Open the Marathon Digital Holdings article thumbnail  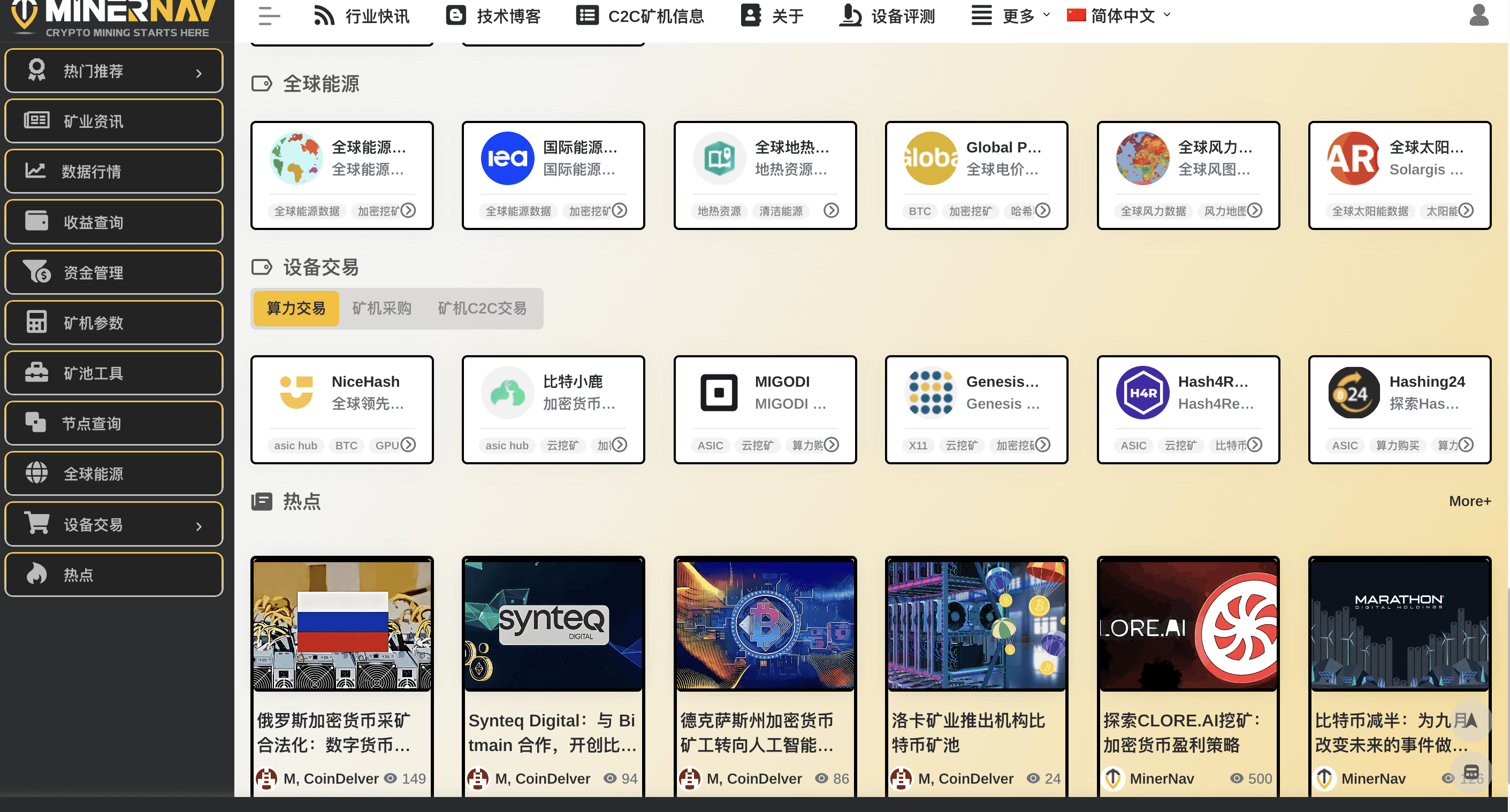point(1400,625)
